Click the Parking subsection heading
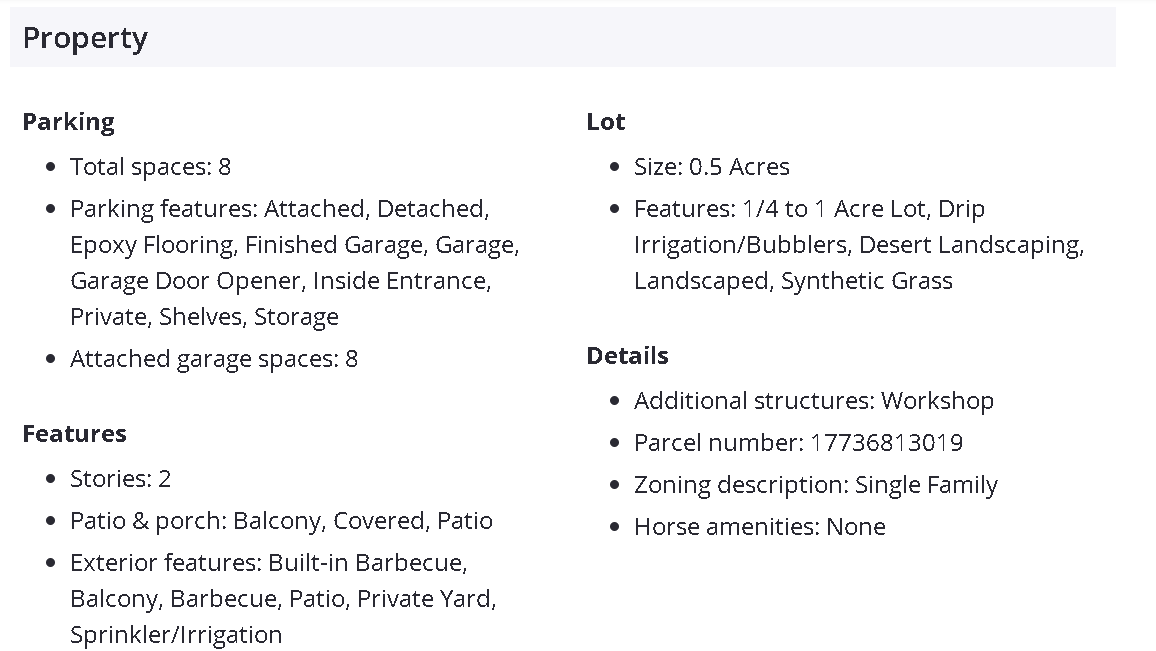 [x=68, y=122]
